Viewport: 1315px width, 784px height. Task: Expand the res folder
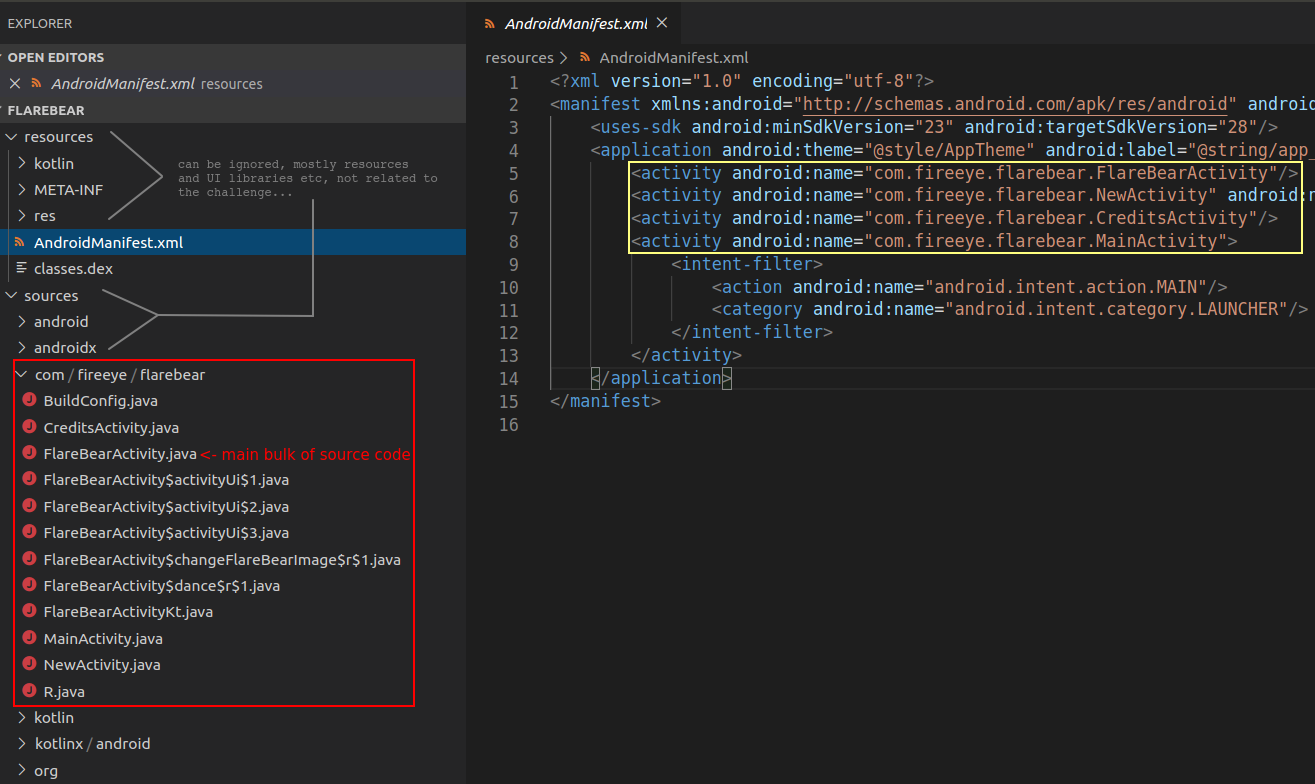[23, 216]
